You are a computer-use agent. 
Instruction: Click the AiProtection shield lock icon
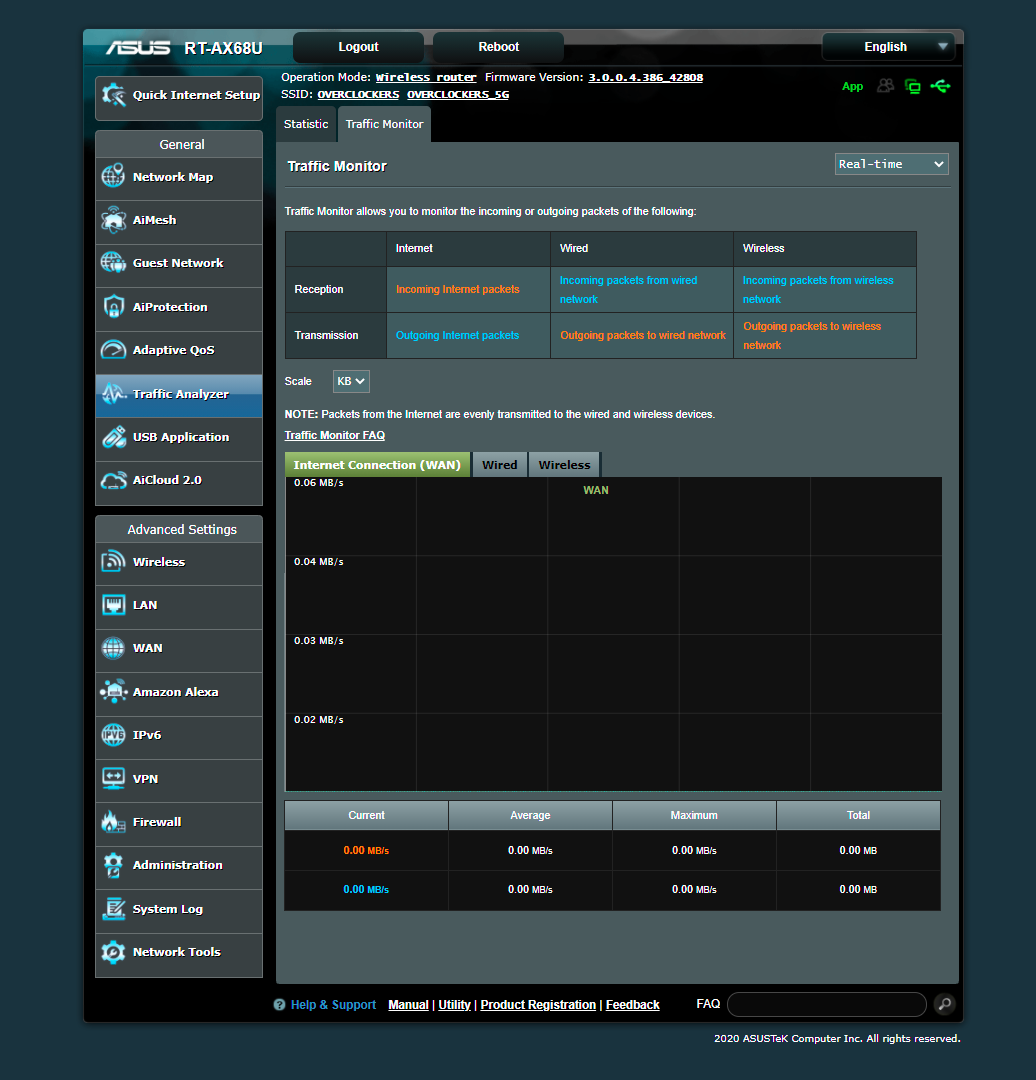coord(113,307)
